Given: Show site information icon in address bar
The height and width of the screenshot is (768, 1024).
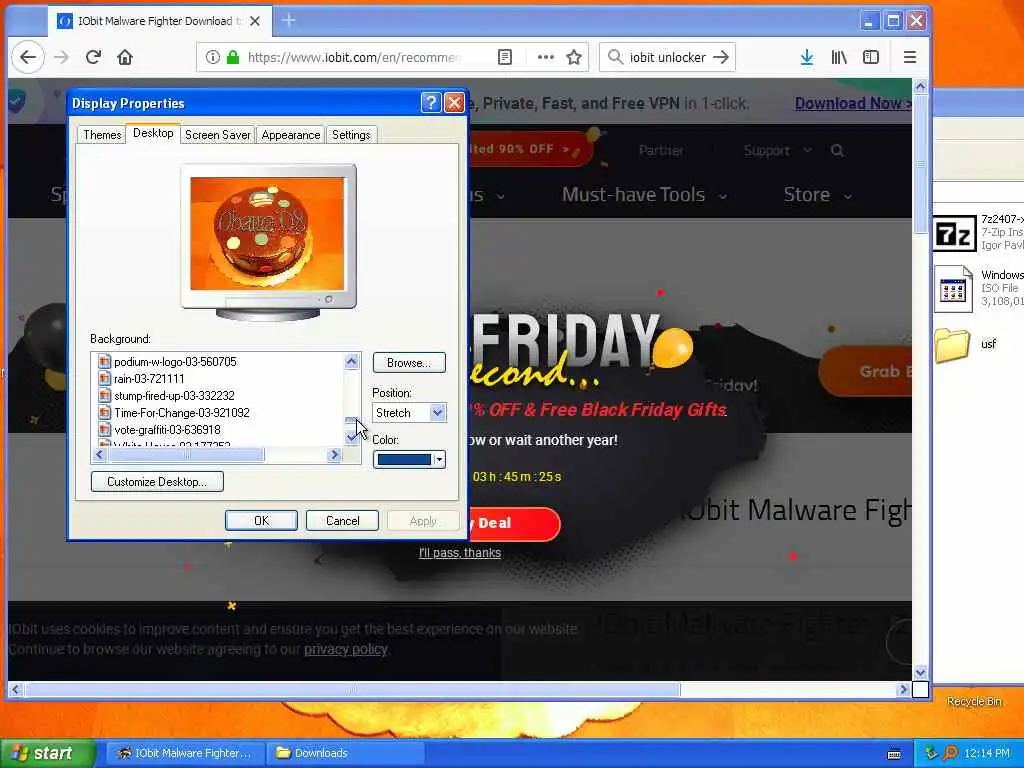Looking at the screenshot, I should click(212, 57).
